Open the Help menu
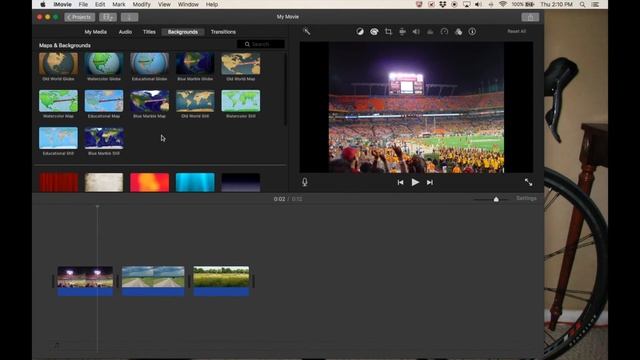 point(211,4)
